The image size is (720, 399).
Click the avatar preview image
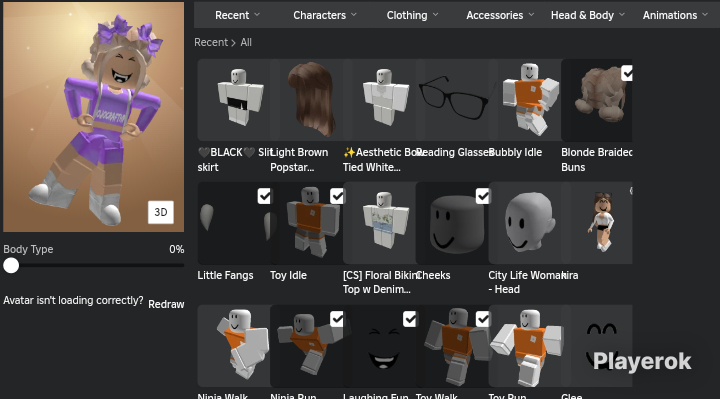pos(94,117)
